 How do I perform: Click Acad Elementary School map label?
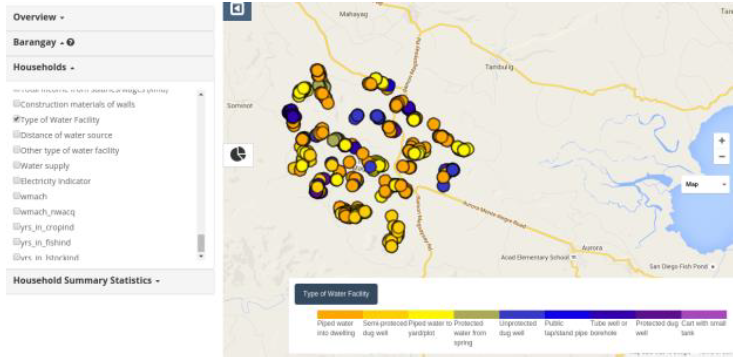coord(535,257)
